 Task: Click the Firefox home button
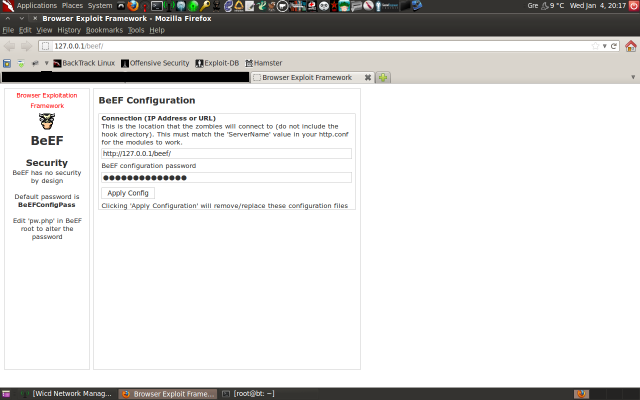pos(630,46)
